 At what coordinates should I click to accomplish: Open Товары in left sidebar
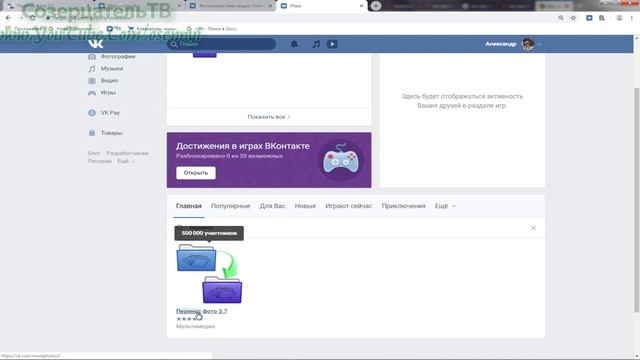tap(111, 133)
